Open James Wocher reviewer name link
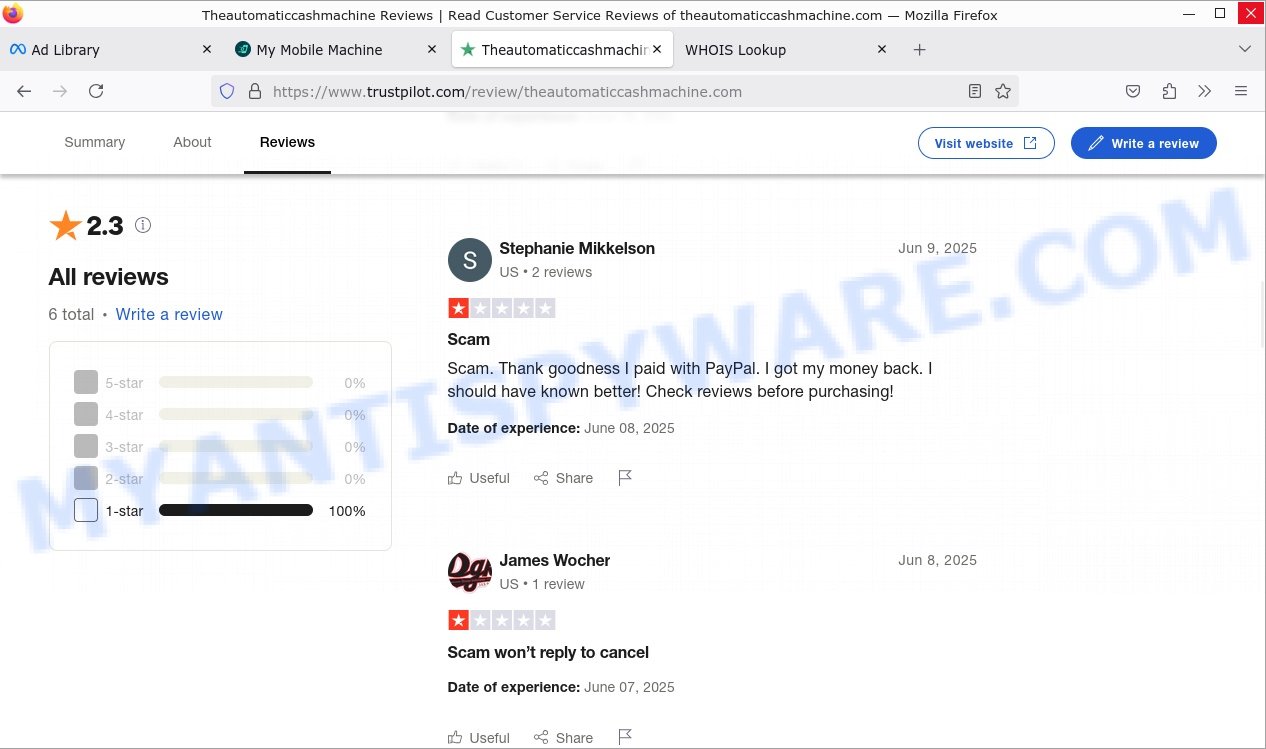 click(x=555, y=560)
